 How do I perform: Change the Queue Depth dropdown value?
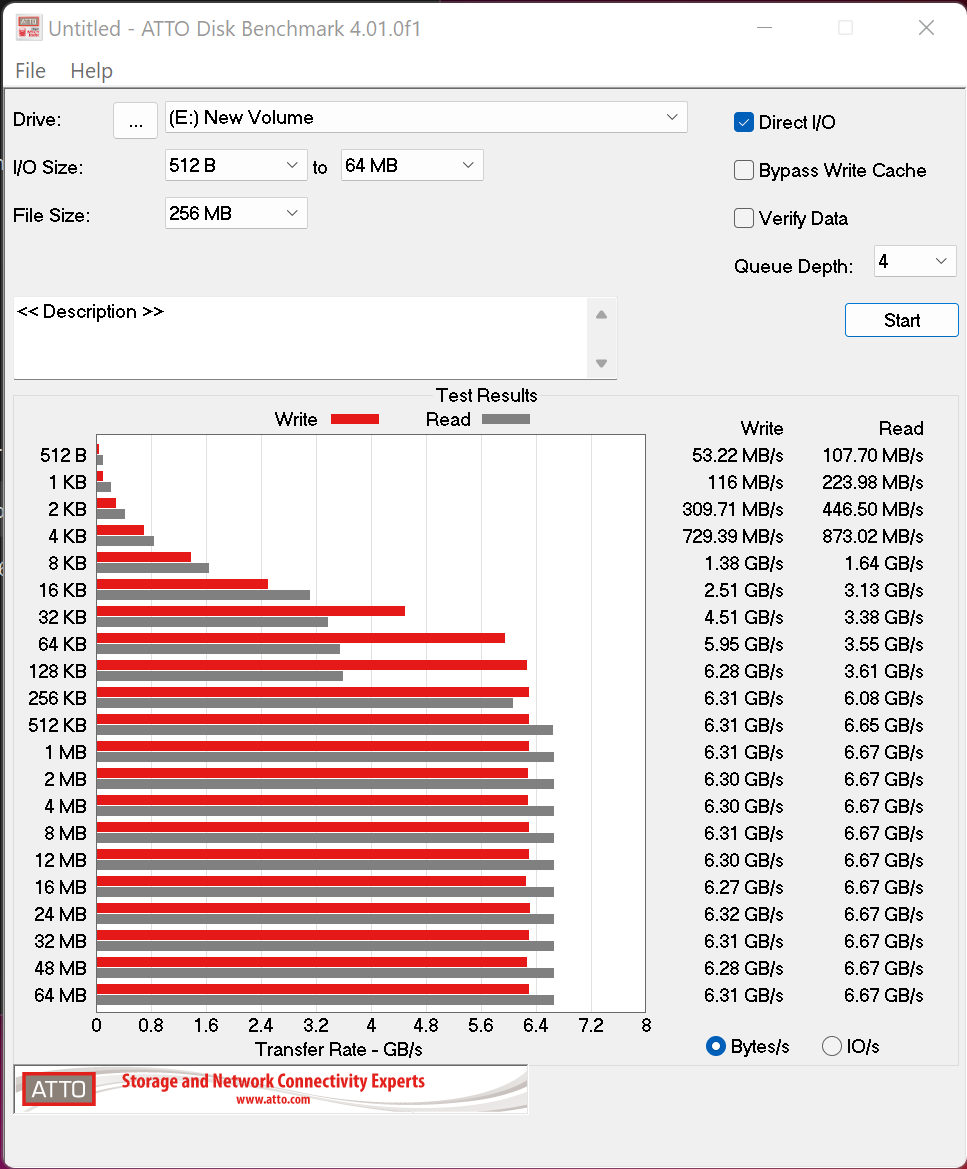(x=915, y=262)
